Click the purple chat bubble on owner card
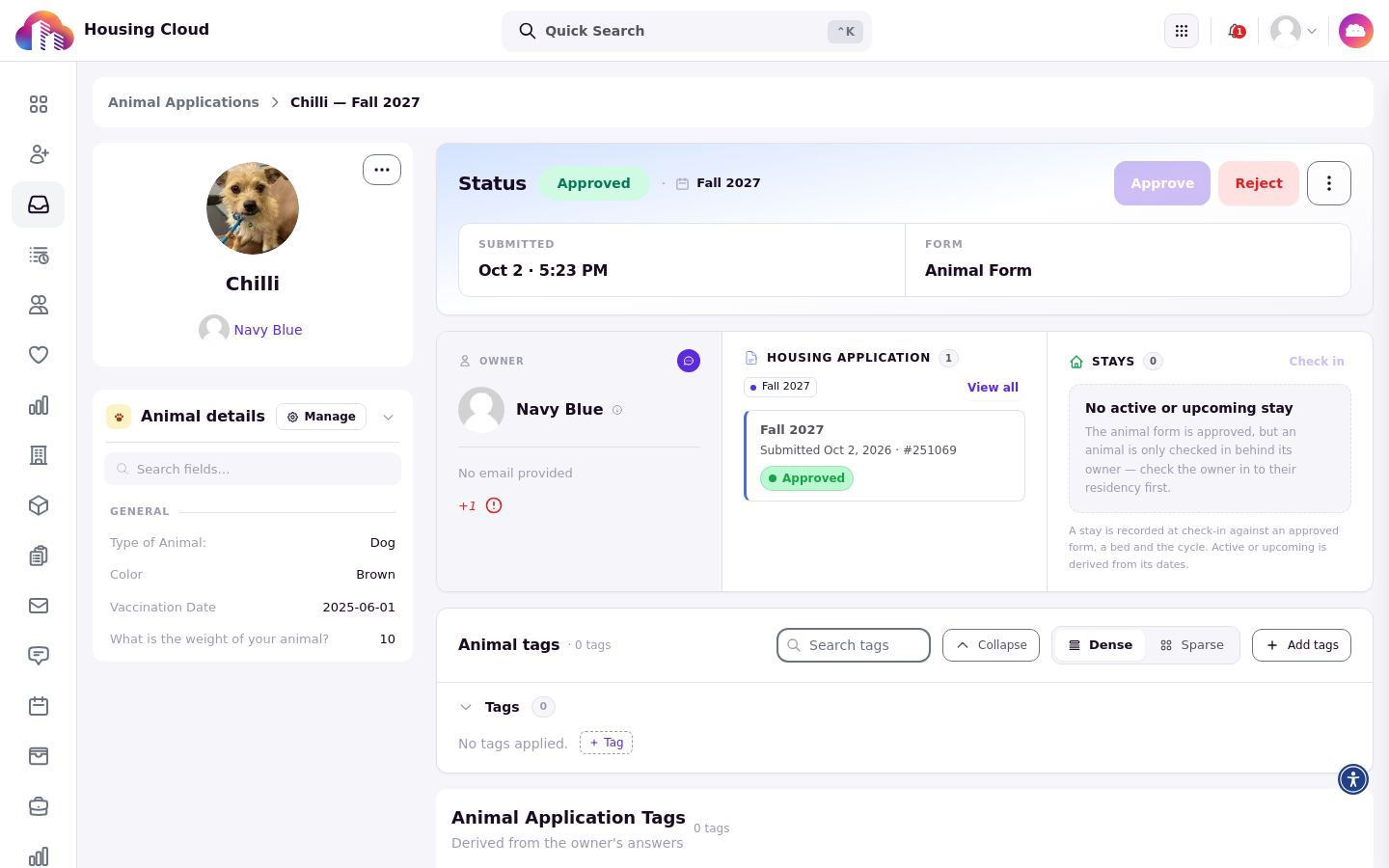 coord(689,361)
